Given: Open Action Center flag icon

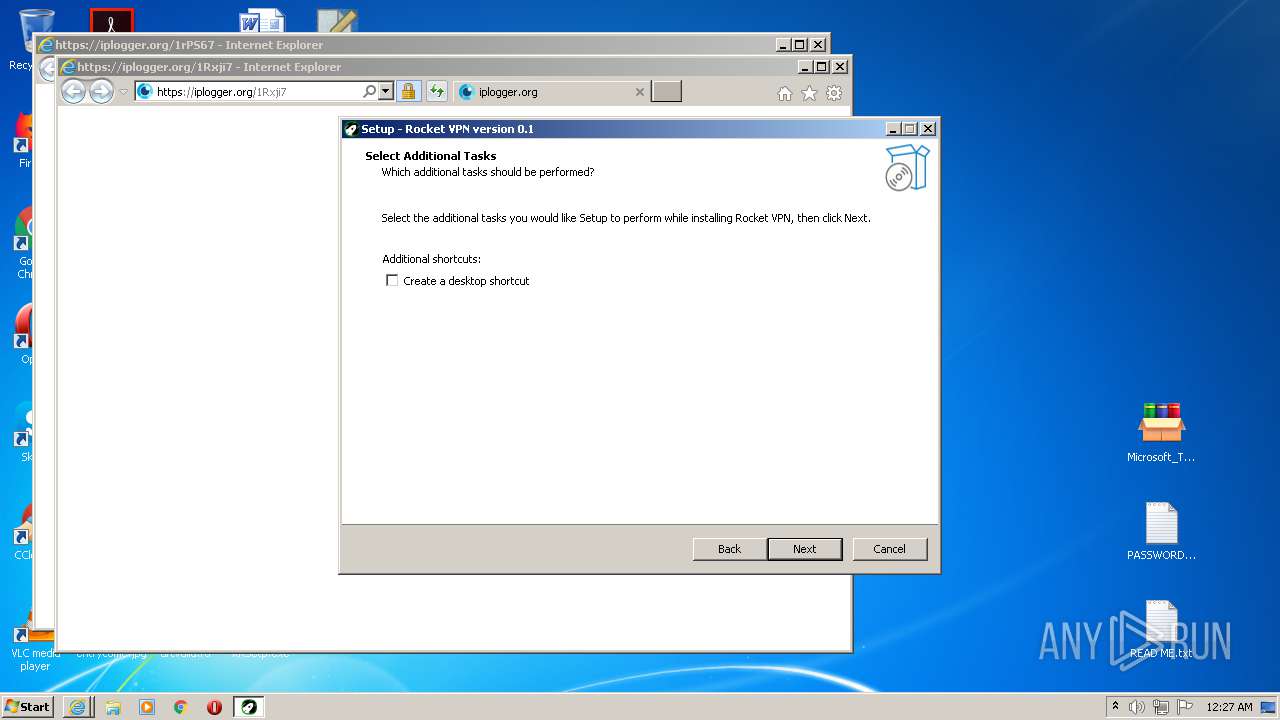Looking at the screenshot, I should (1185, 707).
